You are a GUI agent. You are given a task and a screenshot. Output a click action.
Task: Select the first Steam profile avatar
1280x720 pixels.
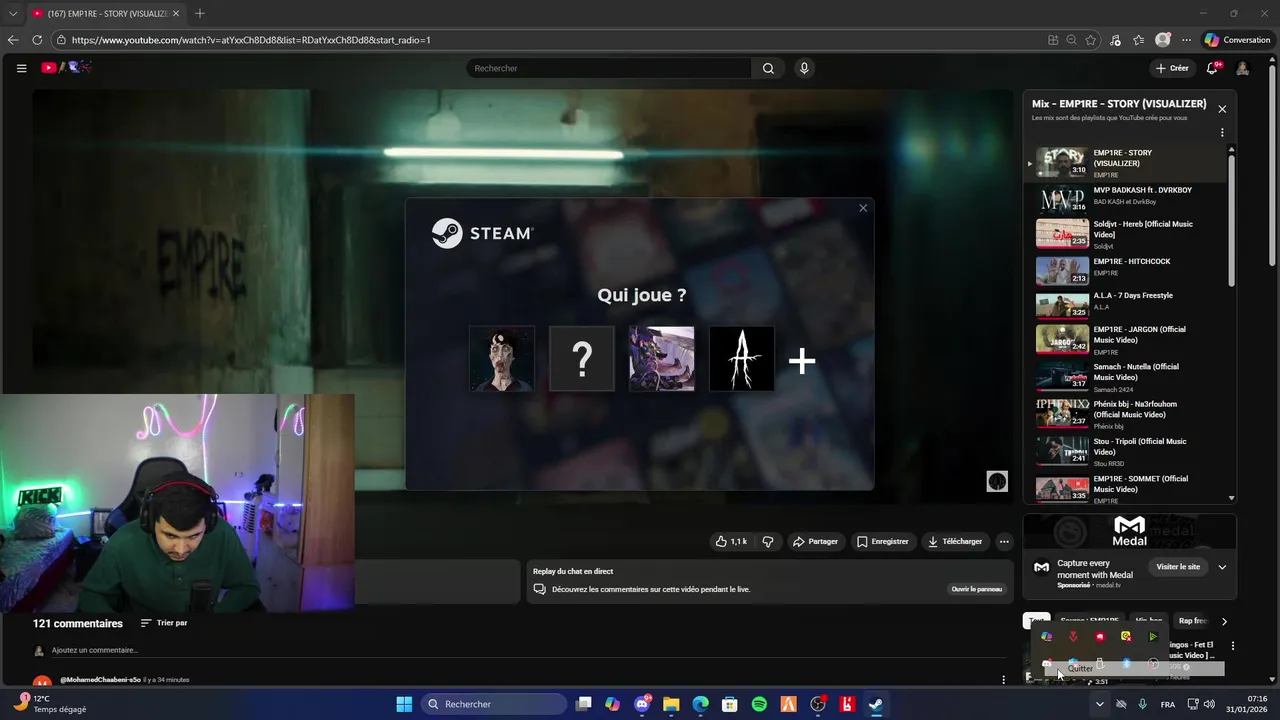coord(502,359)
